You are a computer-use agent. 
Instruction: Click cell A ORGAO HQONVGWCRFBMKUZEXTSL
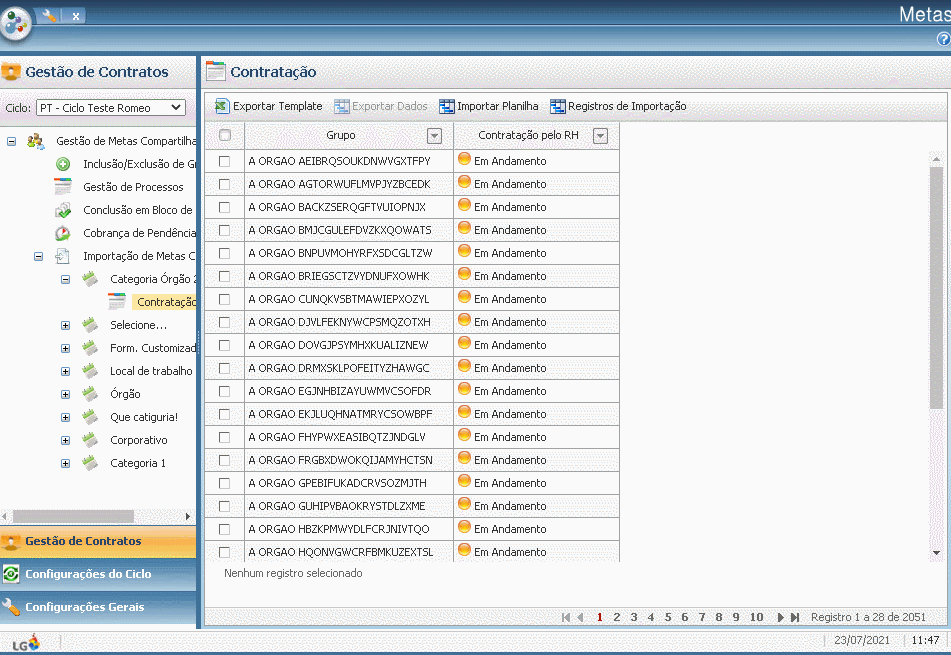[349, 552]
